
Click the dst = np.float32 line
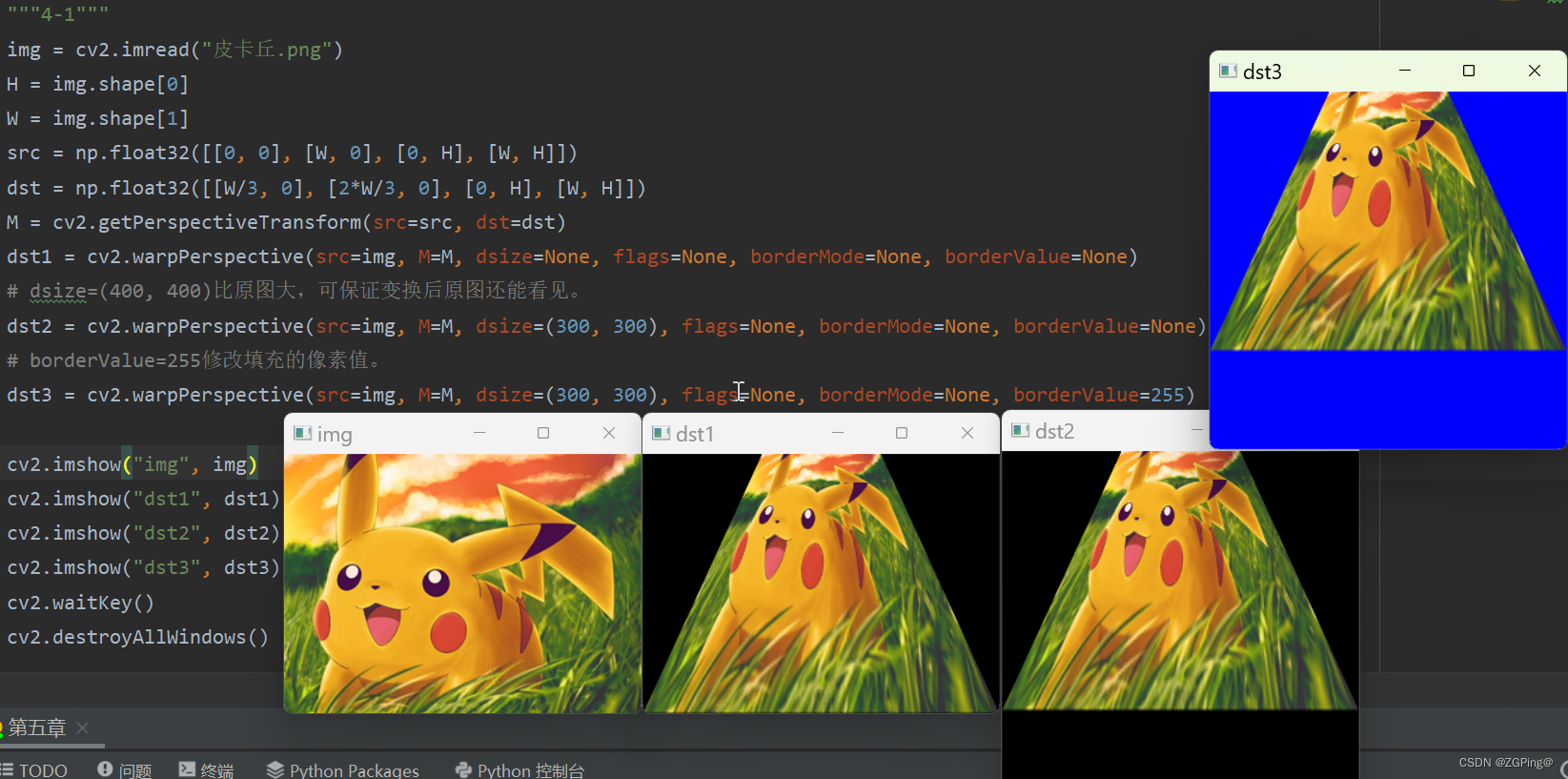(x=326, y=188)
